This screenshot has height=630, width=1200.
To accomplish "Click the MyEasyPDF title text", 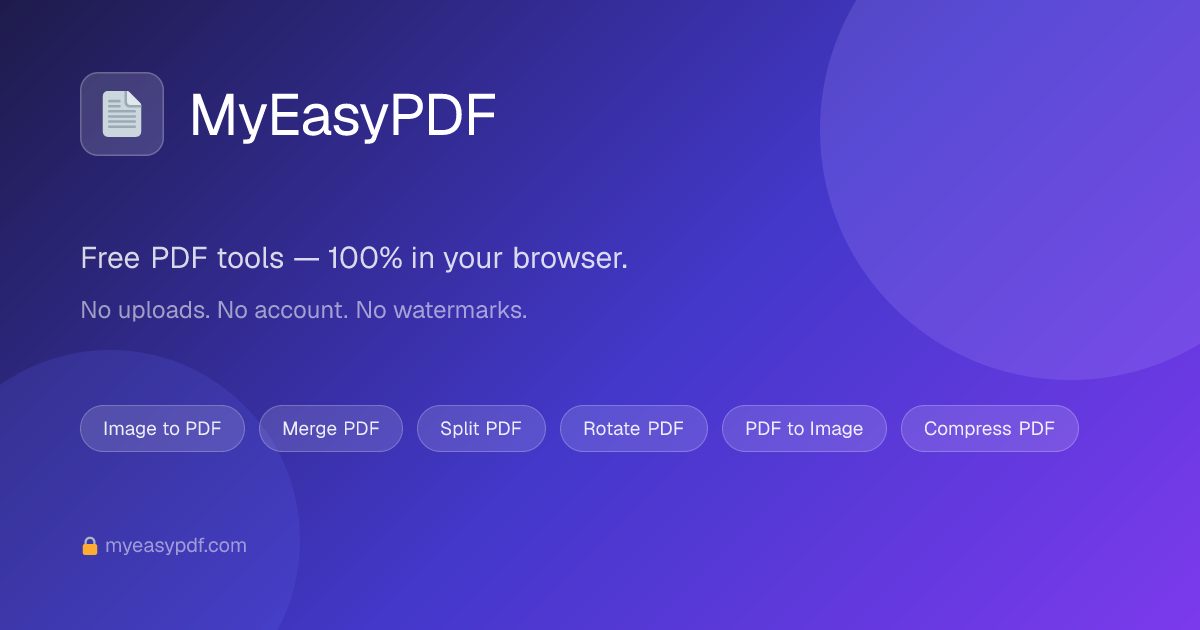I will pos(343,116).
